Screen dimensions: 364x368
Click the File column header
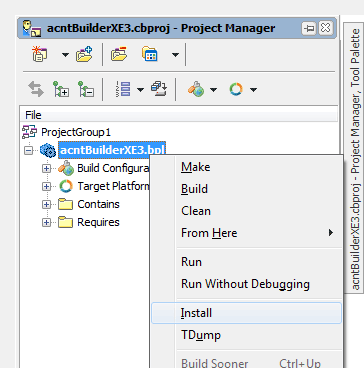tap(179, 115)
